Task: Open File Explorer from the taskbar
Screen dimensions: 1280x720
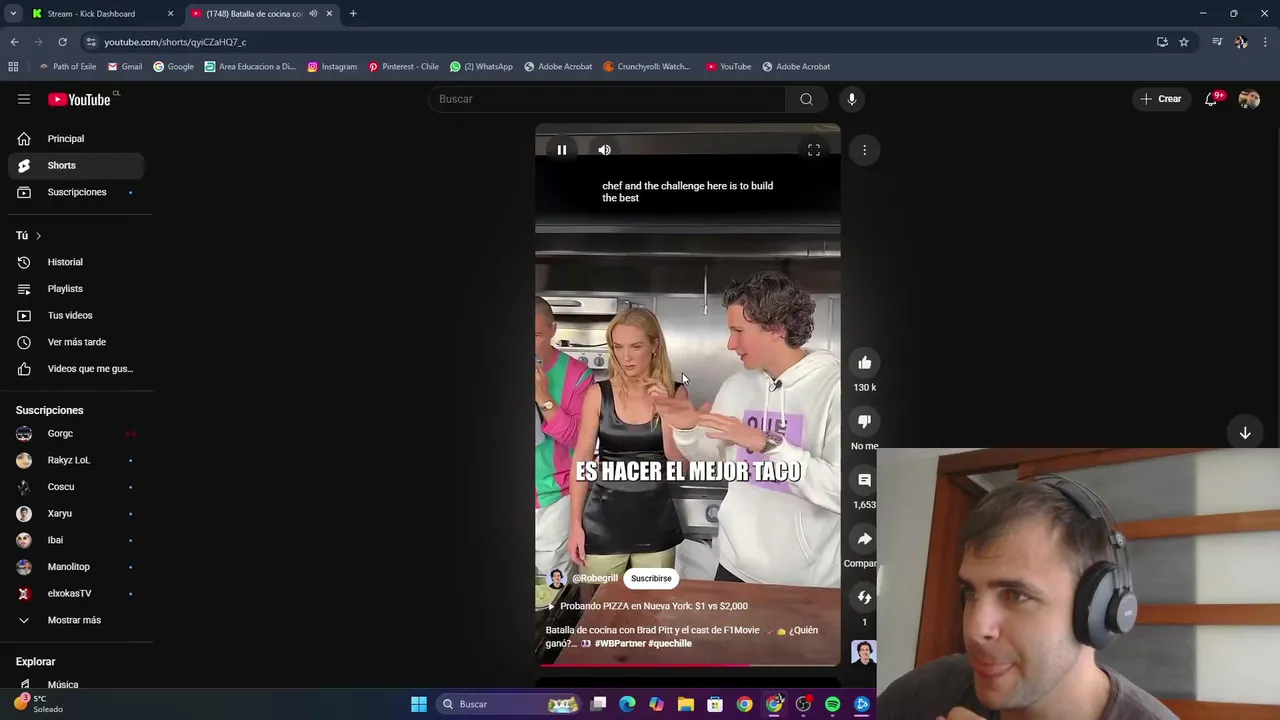Action: pyautogui.click(x=686, y=704)
